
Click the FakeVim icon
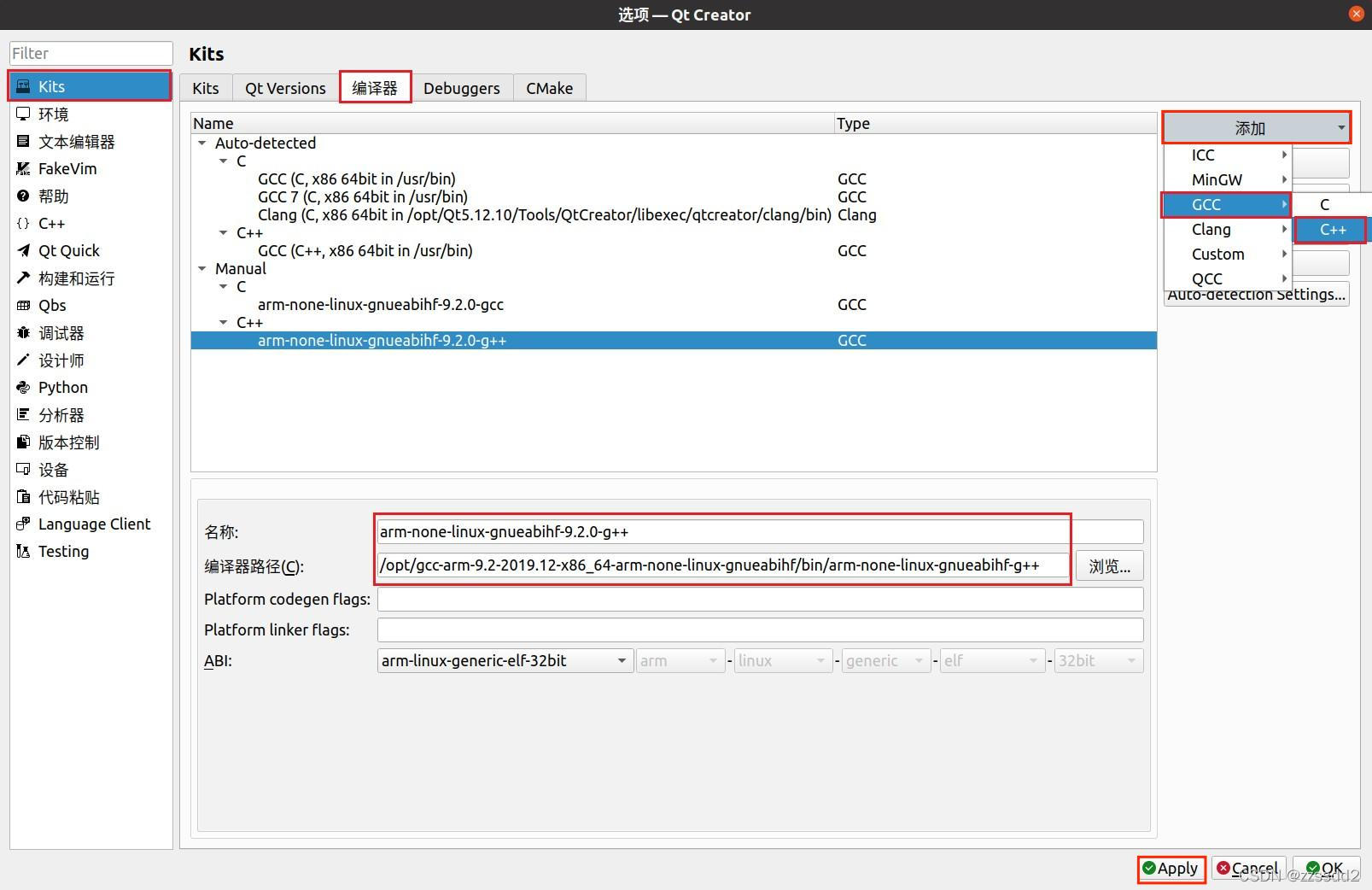[23, 168]
